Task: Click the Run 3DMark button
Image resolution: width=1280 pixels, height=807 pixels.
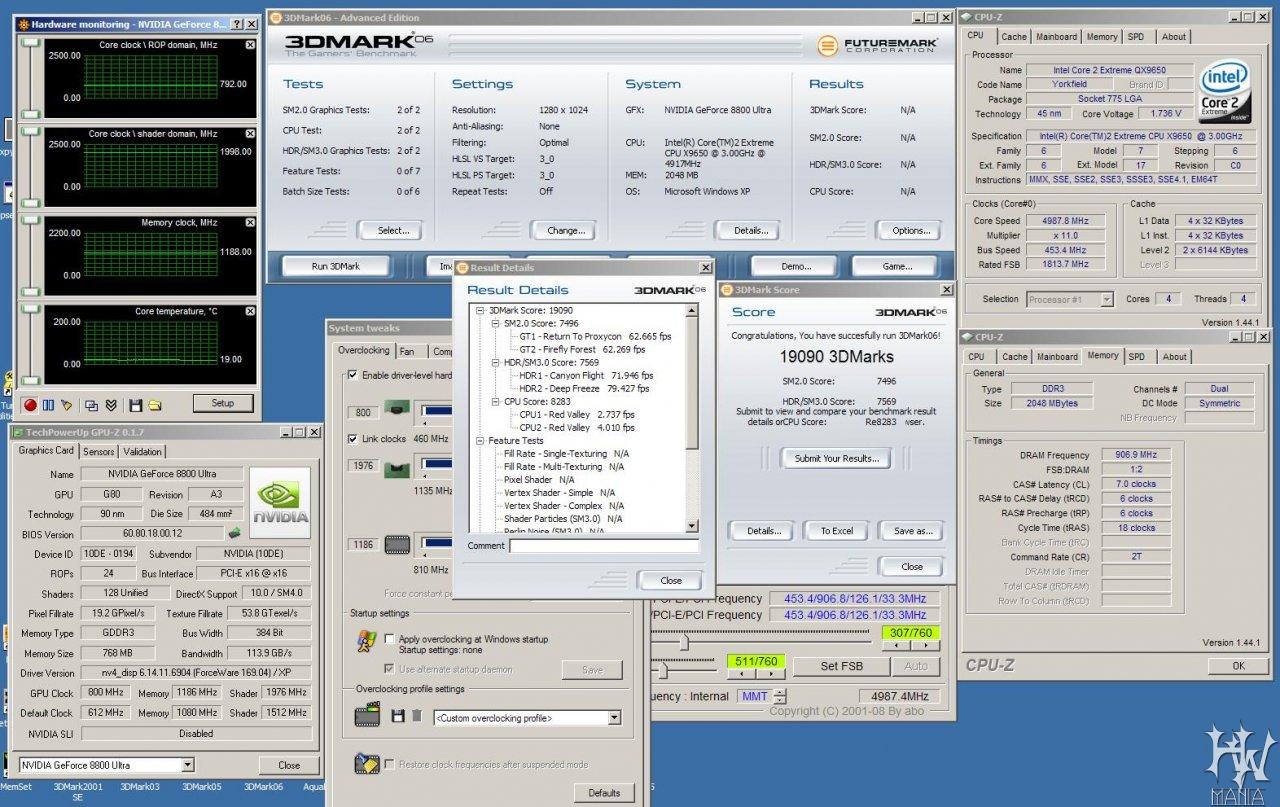Action: click(335, 266)
